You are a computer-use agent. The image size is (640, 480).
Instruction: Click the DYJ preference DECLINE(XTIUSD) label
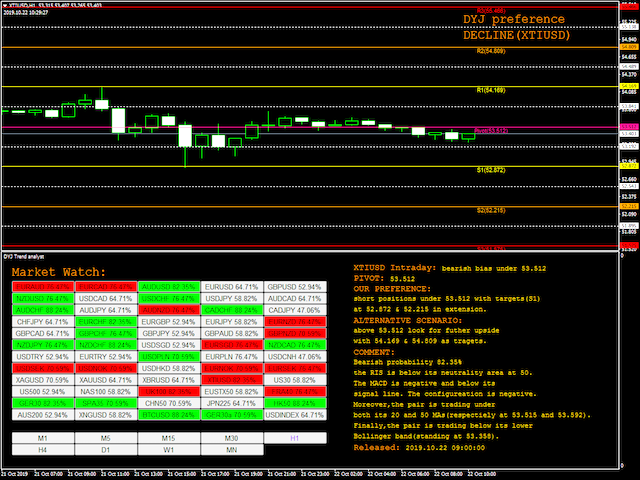[510, 27]
